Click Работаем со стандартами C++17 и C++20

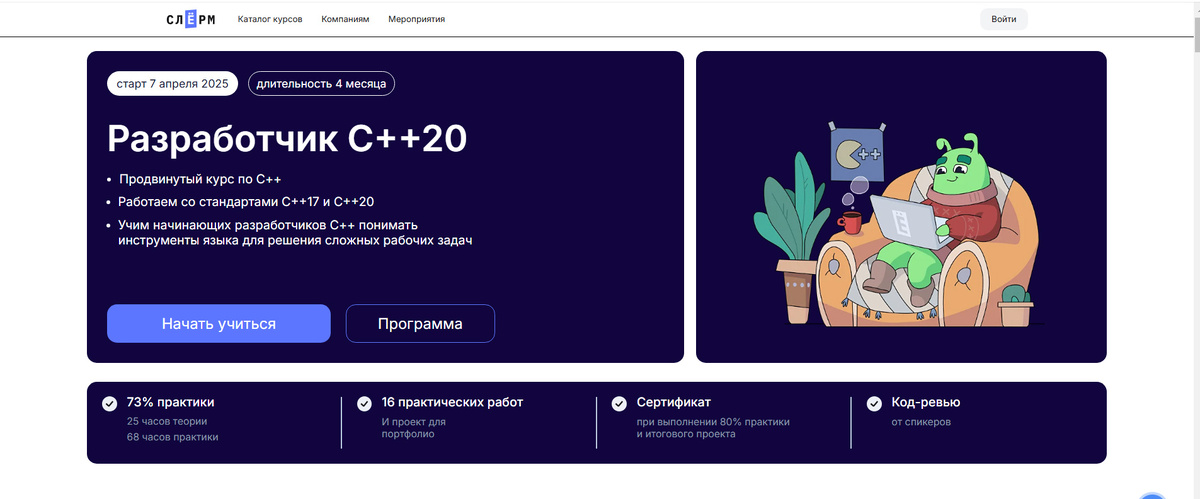tap(246, 202)
